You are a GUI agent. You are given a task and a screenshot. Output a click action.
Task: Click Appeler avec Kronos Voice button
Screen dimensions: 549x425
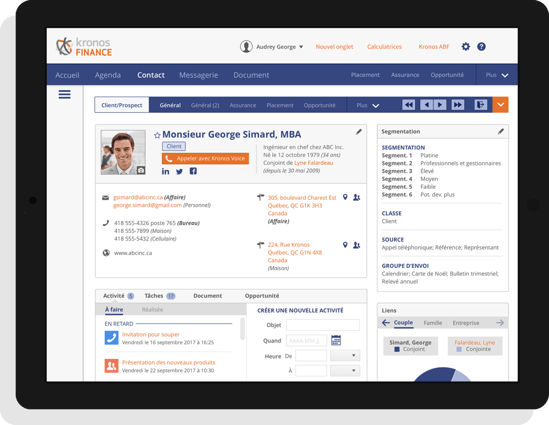[205, 159]
